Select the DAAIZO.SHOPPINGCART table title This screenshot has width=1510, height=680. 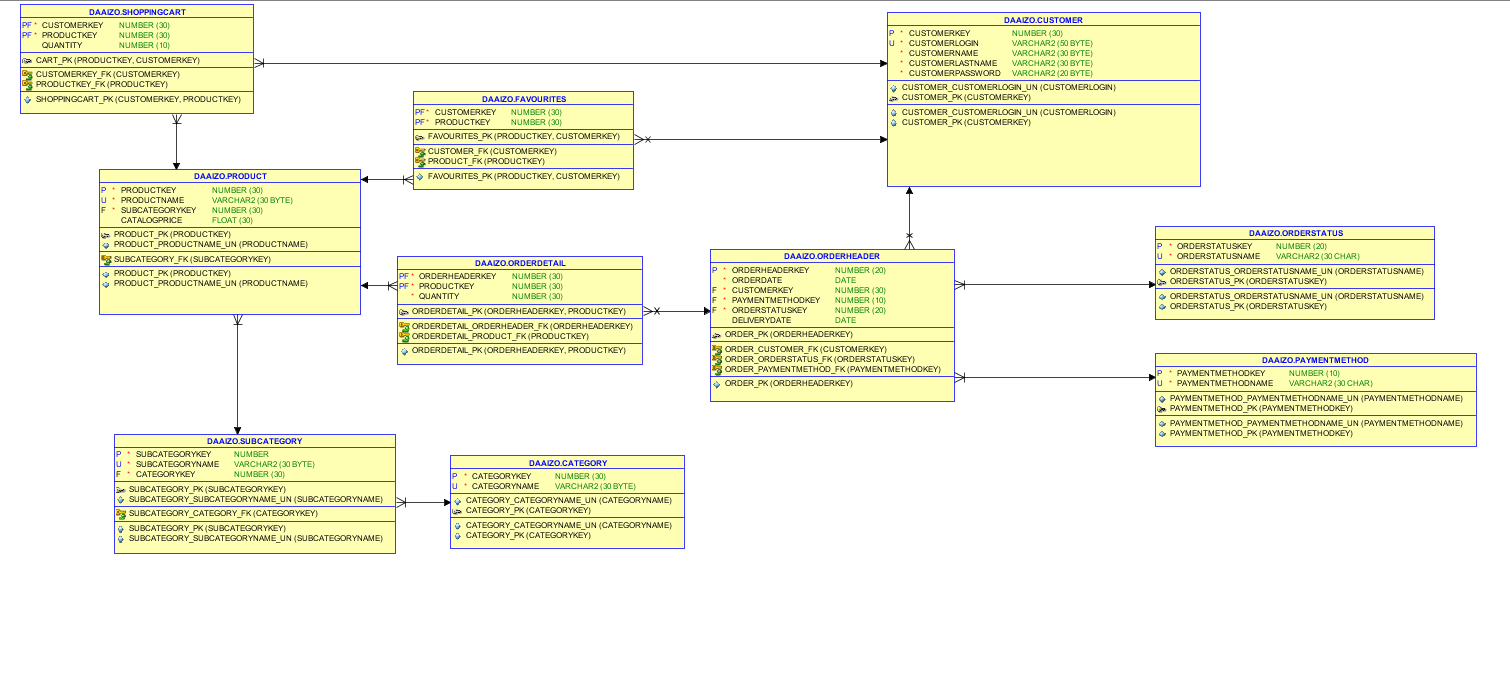(x=137, y=11)
